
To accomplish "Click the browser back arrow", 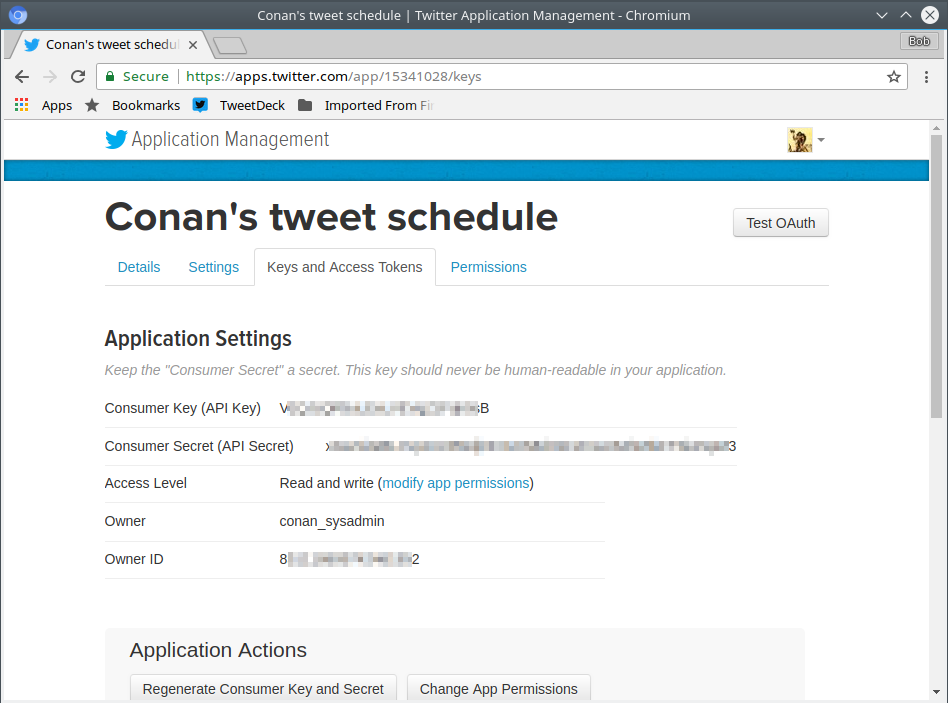I will (22, 77).
